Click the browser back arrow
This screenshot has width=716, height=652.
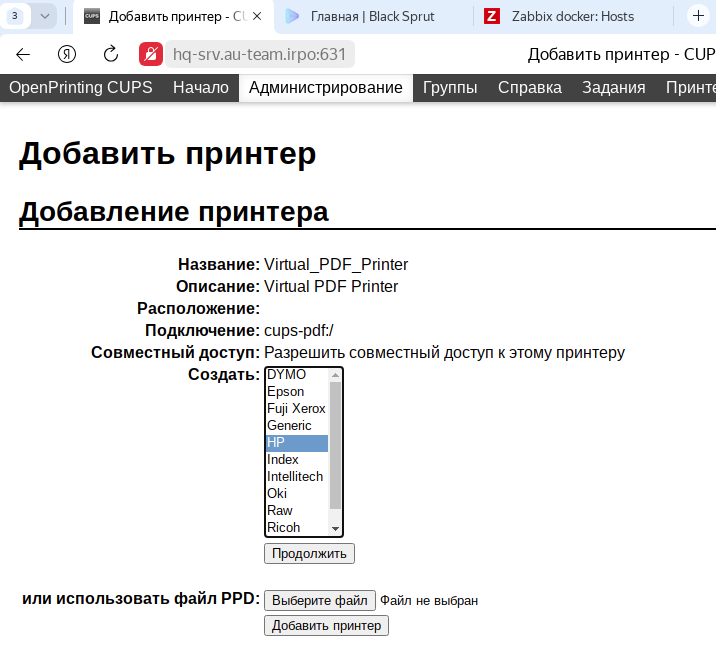tap(23, 54)
